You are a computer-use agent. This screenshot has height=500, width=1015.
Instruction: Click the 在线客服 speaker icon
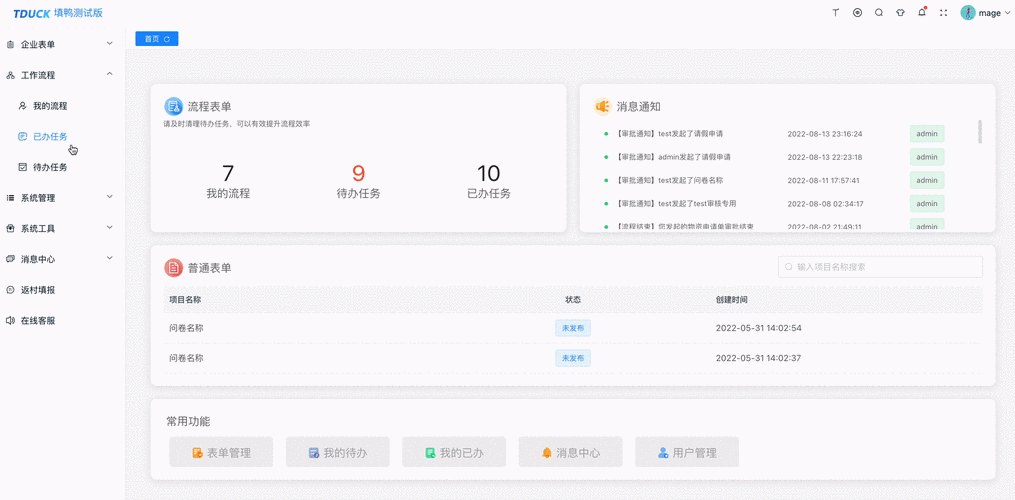(x=10, y=321)
